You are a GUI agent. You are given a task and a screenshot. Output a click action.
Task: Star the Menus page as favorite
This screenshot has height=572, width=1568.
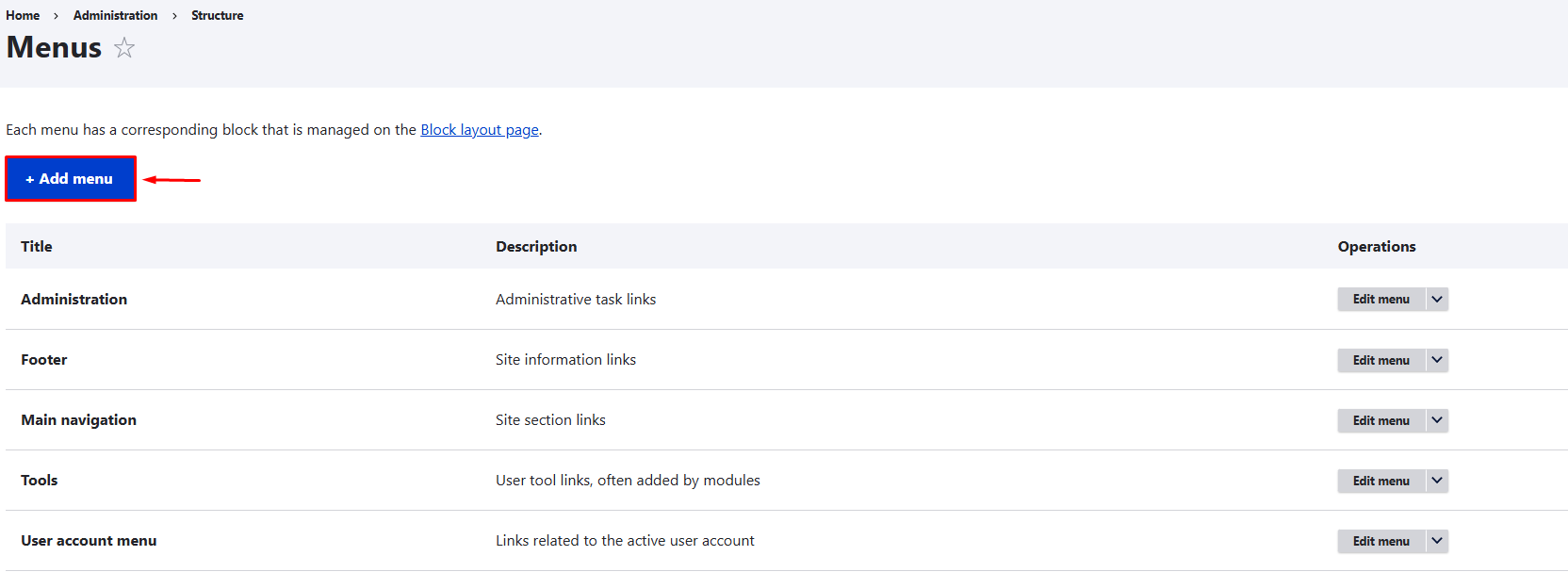[x=124, y=47]
